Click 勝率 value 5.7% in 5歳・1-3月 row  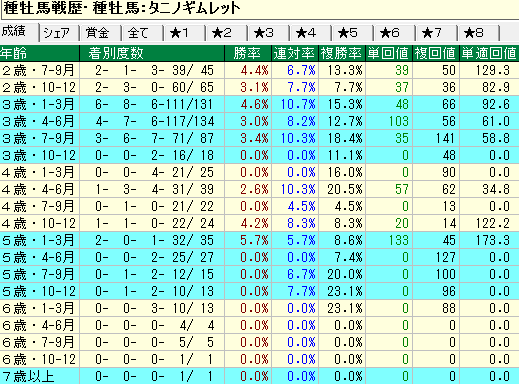(254, 240)
